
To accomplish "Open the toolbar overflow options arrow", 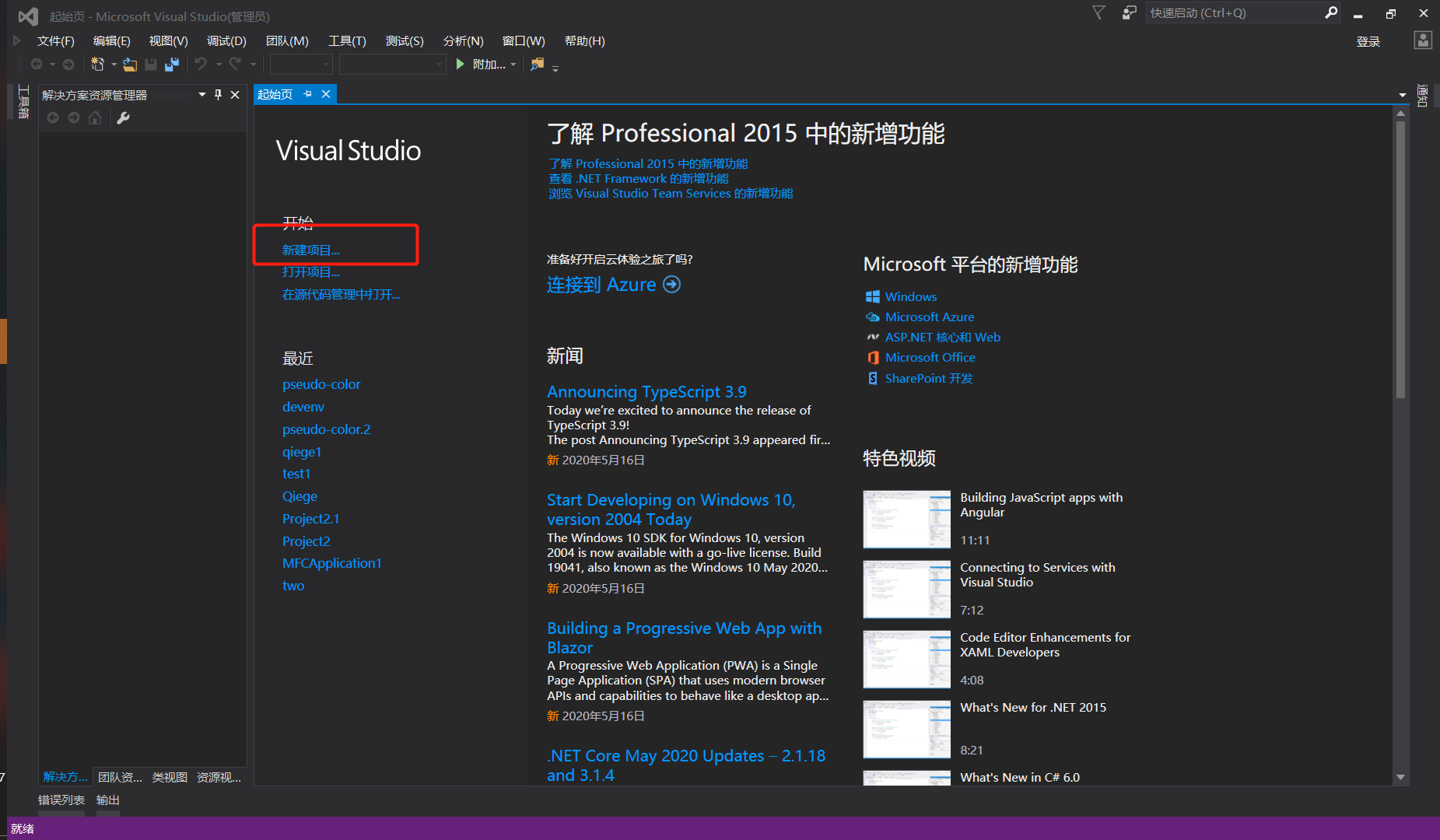I will (555, 68).
